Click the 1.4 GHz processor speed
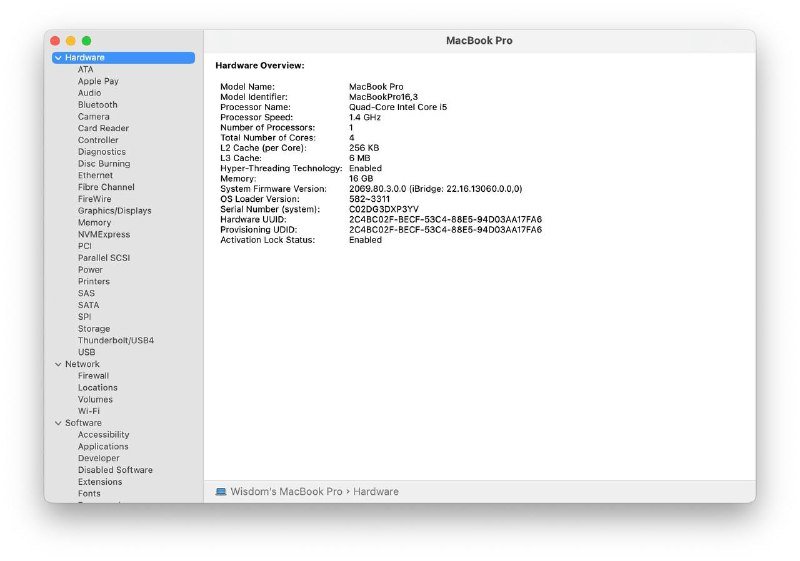 [365, 117]
